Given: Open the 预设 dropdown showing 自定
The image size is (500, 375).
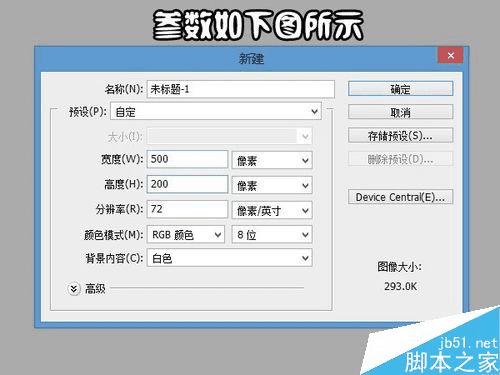Looking at the screenshot, I should pos(216,112).
